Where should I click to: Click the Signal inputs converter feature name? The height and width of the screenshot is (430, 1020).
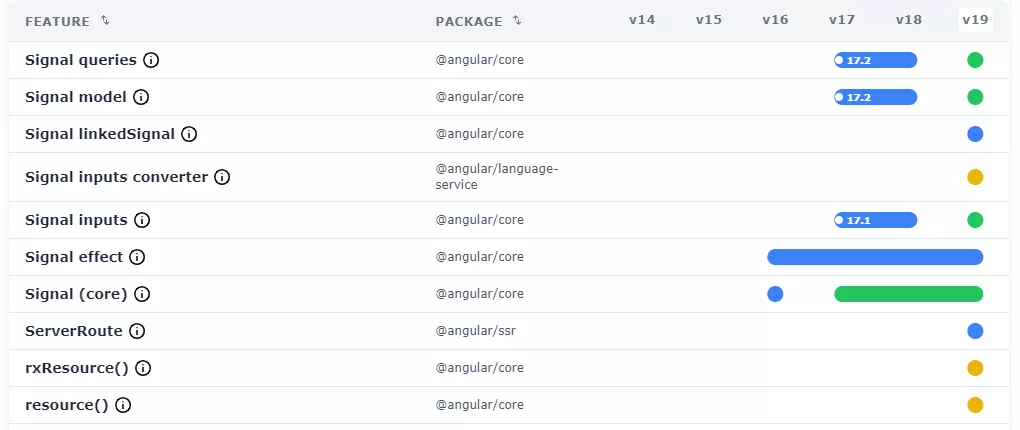pos(116,177)
